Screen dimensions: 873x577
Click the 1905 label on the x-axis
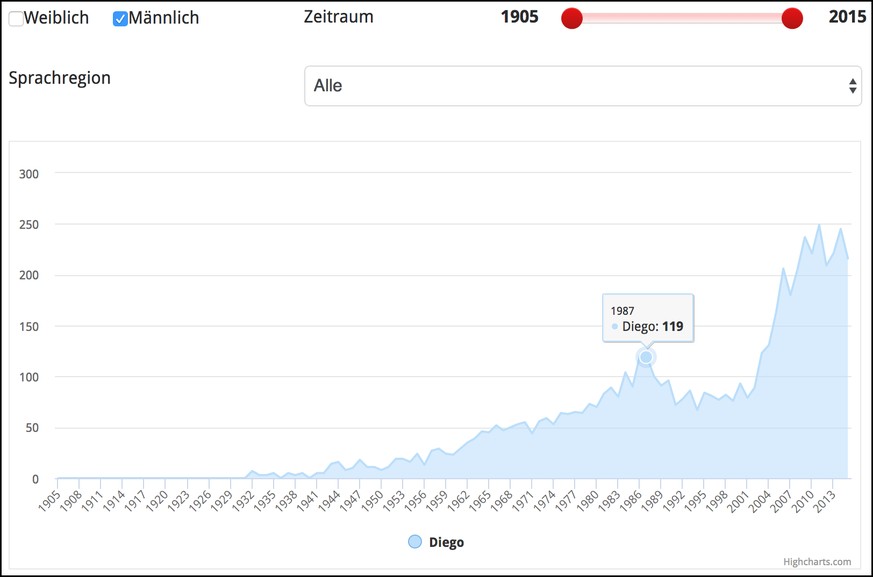tap(50, 499)
